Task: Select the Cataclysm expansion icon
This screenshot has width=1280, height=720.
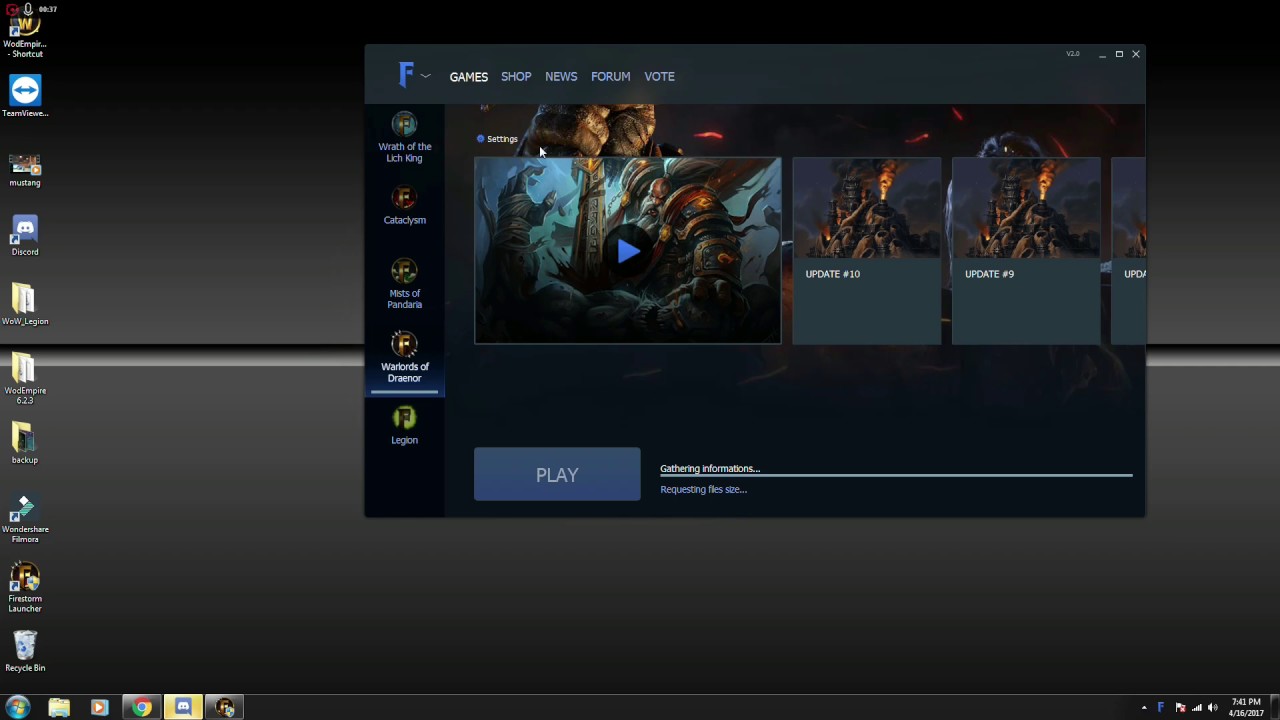Action: [x=404, y=197]
